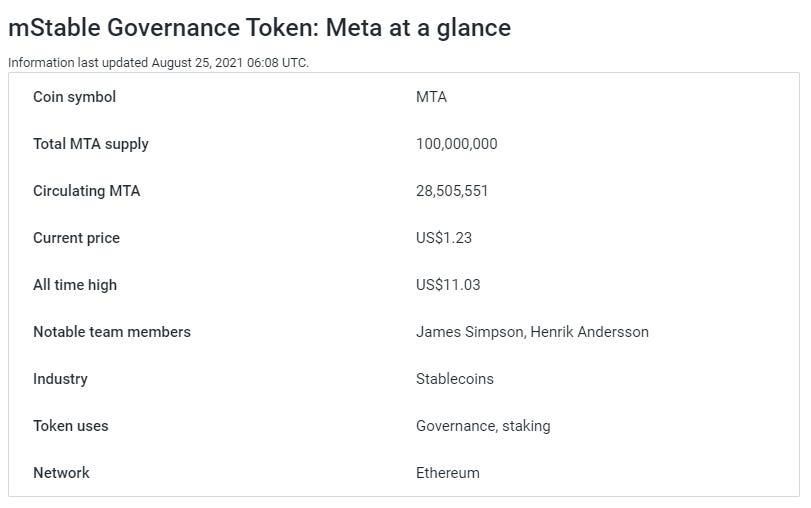This screenshot has height=508, width=811.
Task: Click the "Governance, staking" value
Action: tap(483, 426)
